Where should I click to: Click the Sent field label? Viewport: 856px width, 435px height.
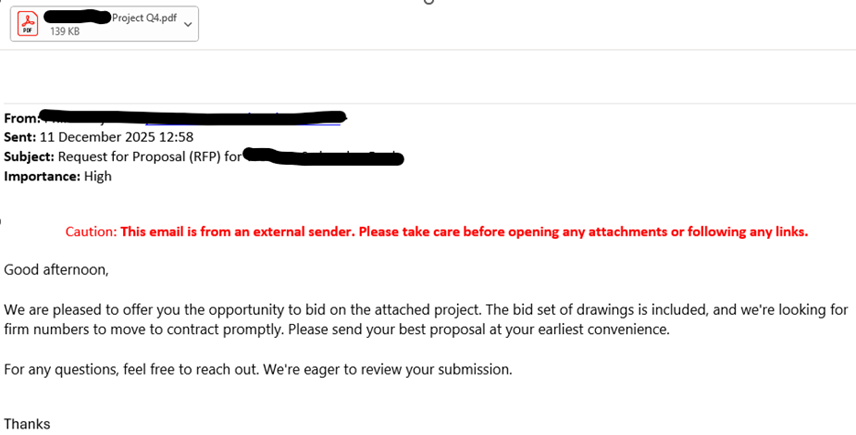click(x=22, y=137)
